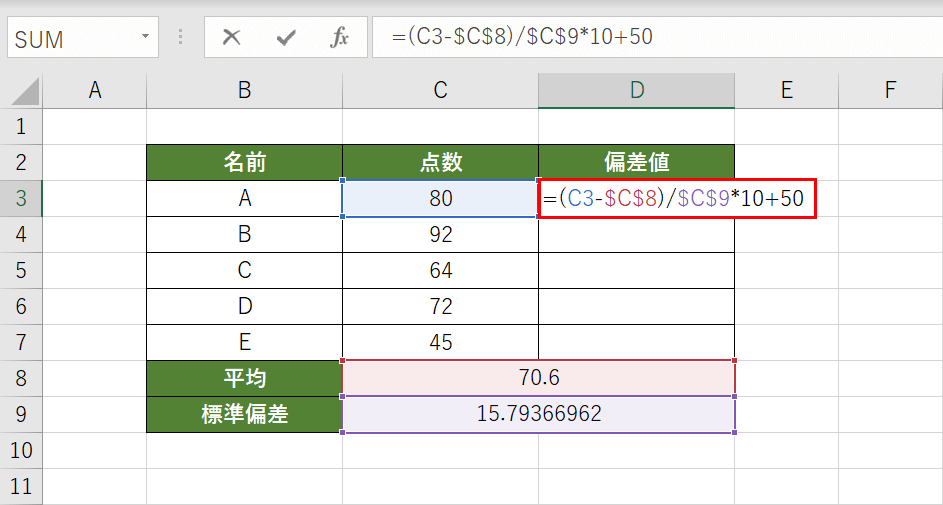This screenshot has height=505, width=943.
Task: Click the Enter checkmark formula button
Action: coord(287,38)
